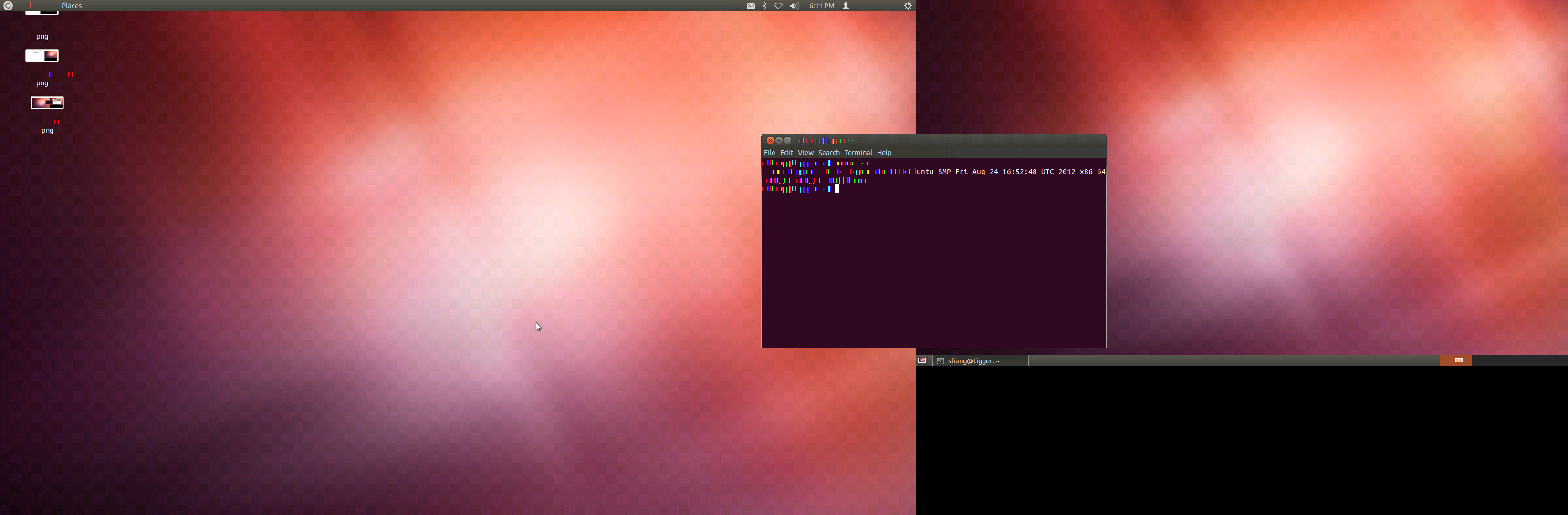This screenshot has height=515, width=1568.
Task: Open the power gear session menu
Action: (907, 5)
